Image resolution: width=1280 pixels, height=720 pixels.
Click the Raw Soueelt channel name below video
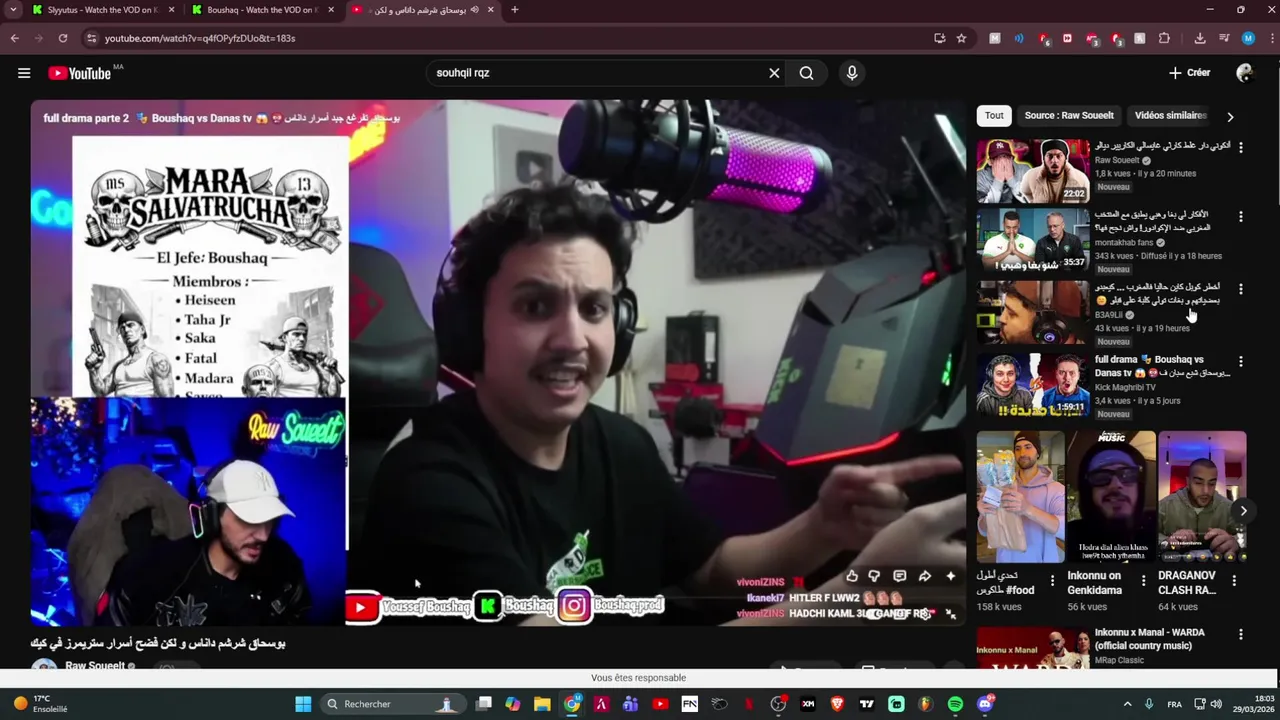95,666
